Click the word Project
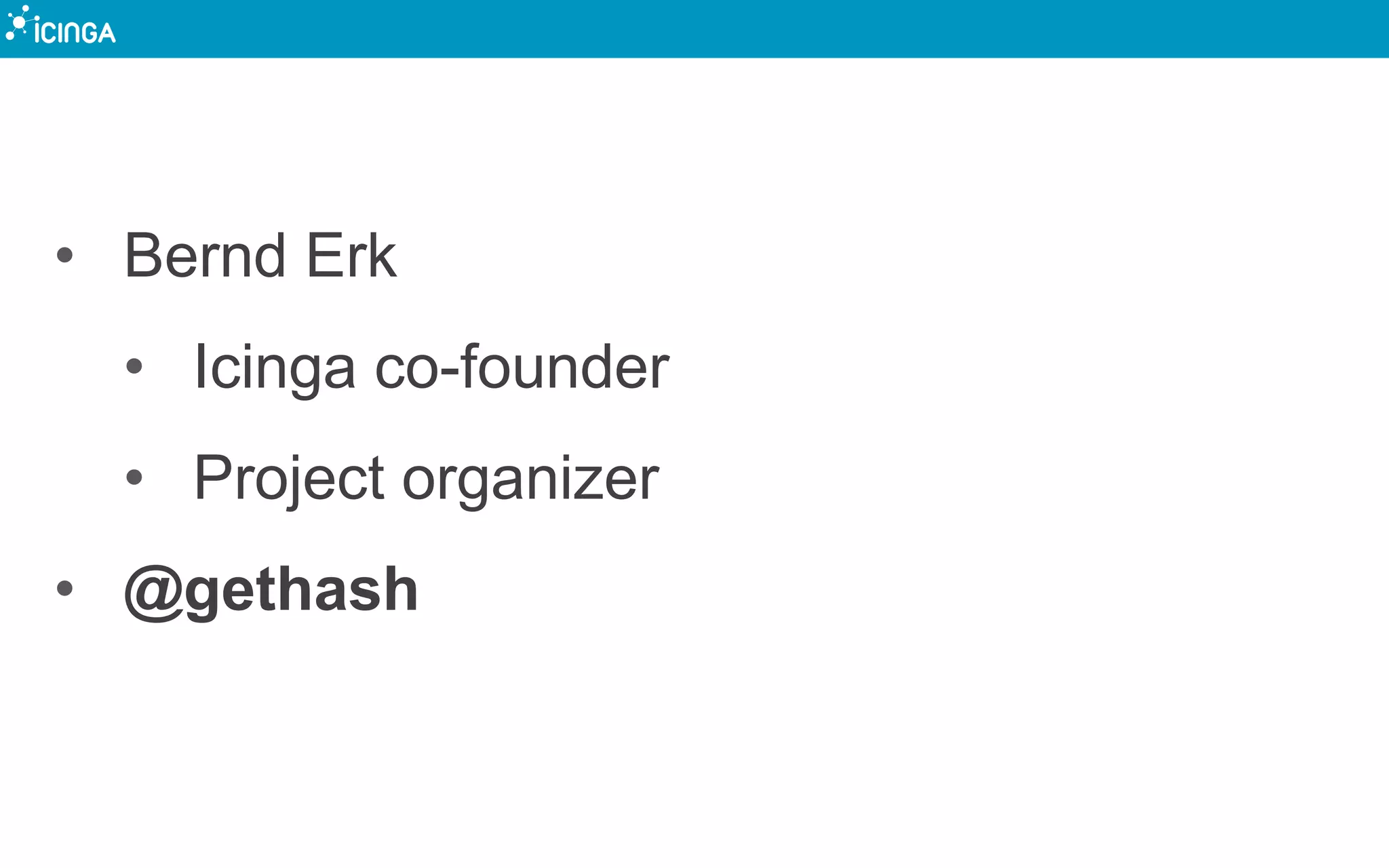The width and height of the screenshot is (1389, 868). point(290,481)
